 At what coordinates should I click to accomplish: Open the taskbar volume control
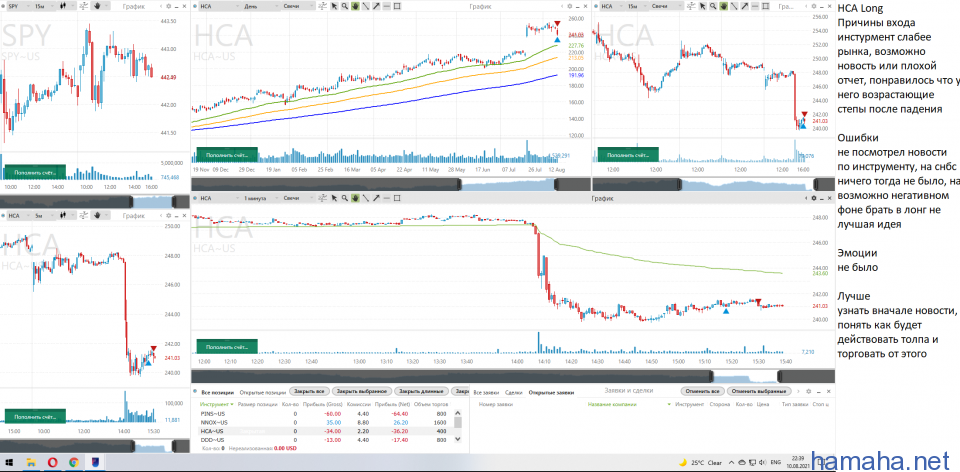(762, 463)
